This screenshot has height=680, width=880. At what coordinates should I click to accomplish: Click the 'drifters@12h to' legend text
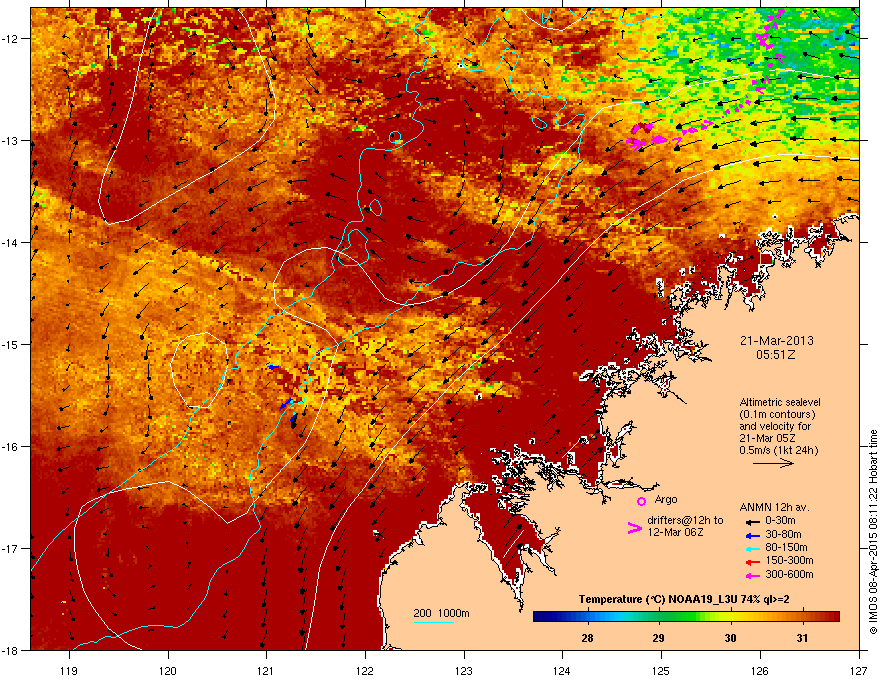[x=685, y=520]
